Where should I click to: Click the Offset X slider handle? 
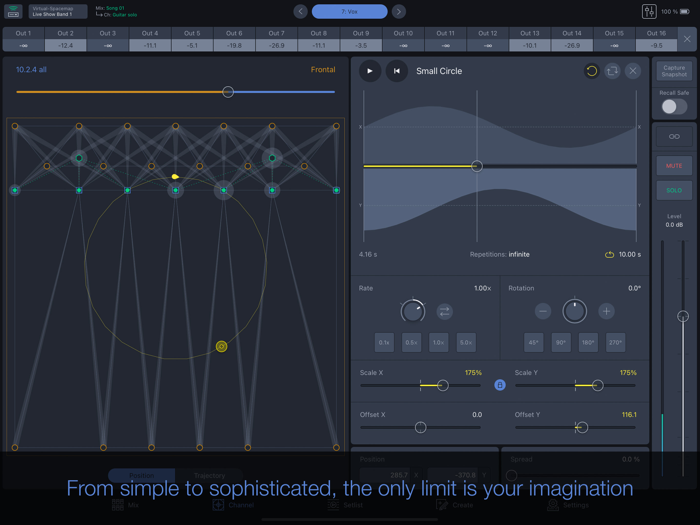pos(420,427)
